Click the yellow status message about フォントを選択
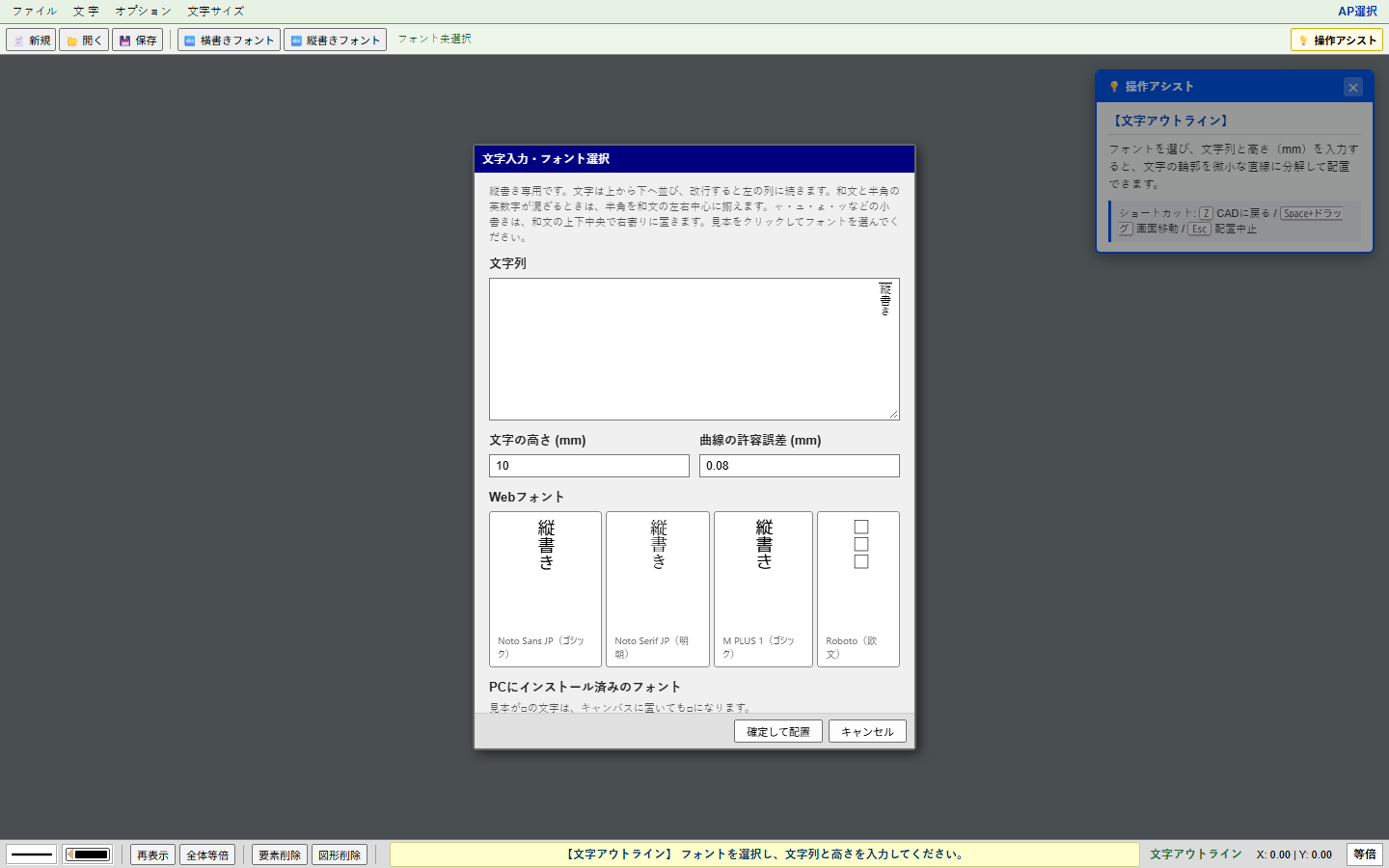This screenshot has height=868, width=1389. coord(765,854)
